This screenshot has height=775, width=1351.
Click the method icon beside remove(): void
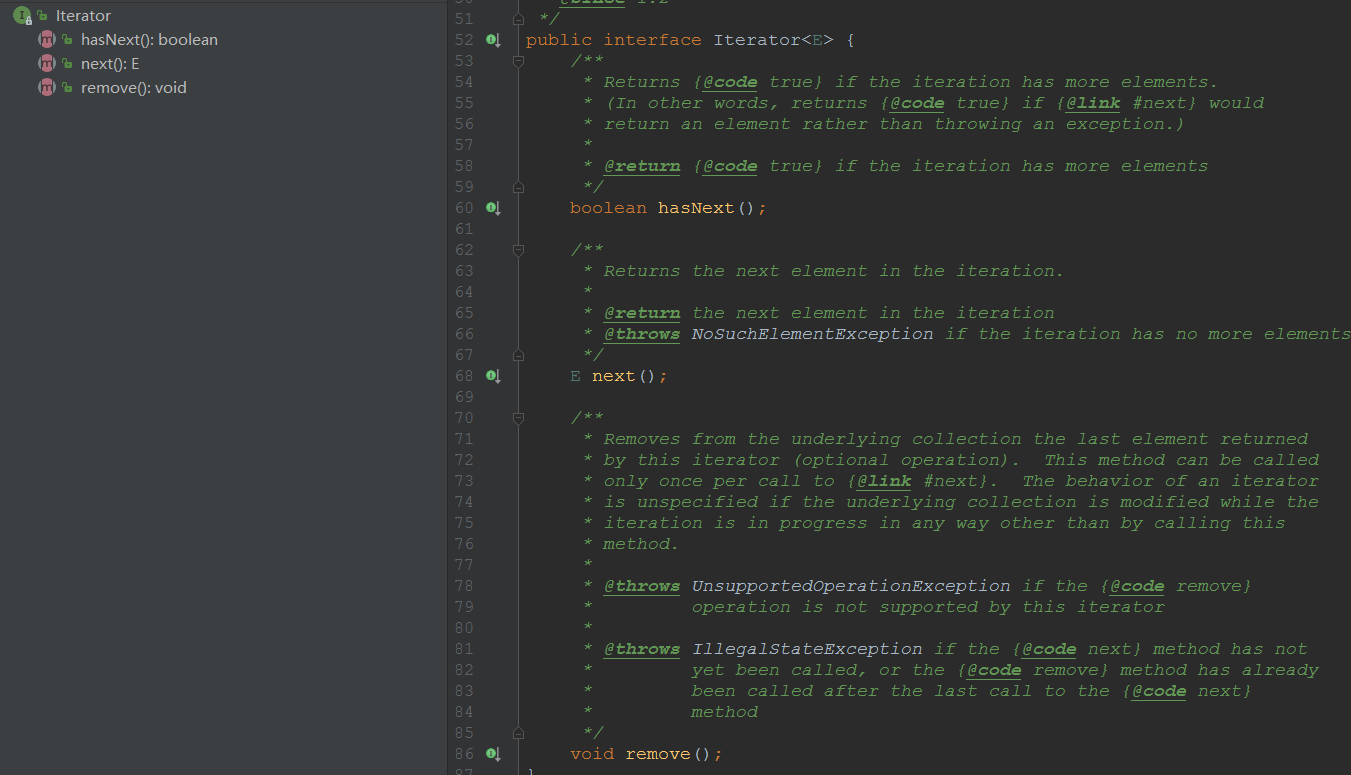pos(46,88)
